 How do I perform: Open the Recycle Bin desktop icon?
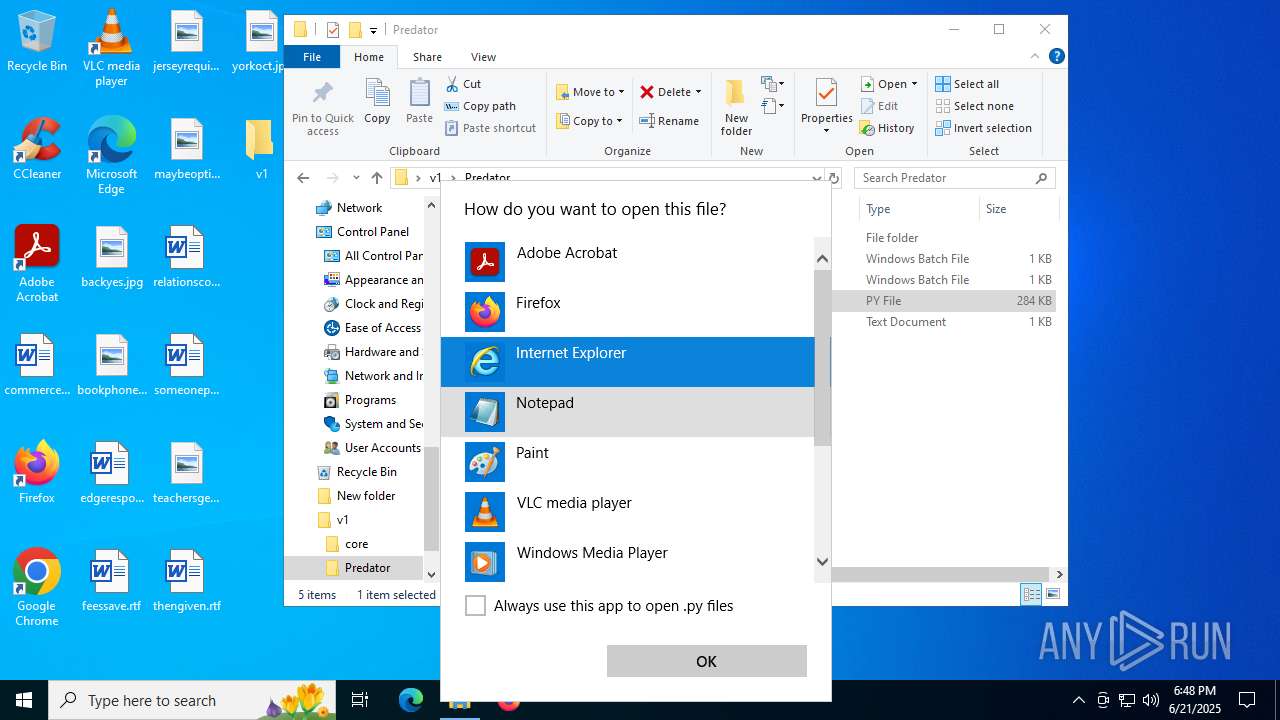[37, 41]
